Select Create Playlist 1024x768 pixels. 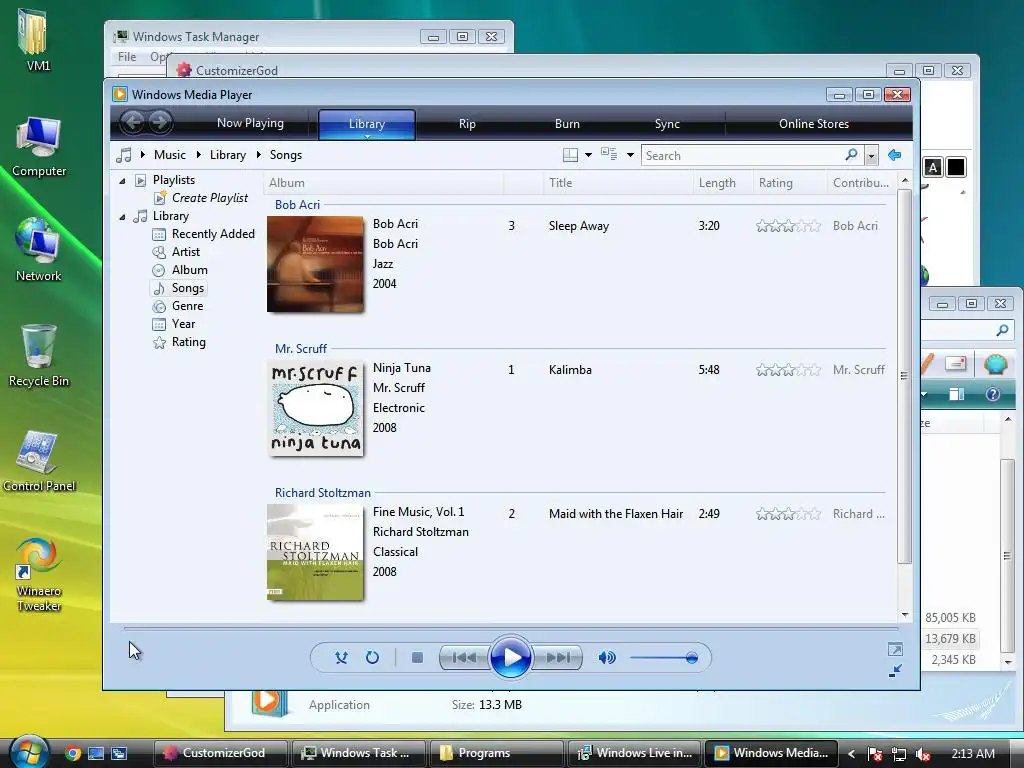coord(210,198)
